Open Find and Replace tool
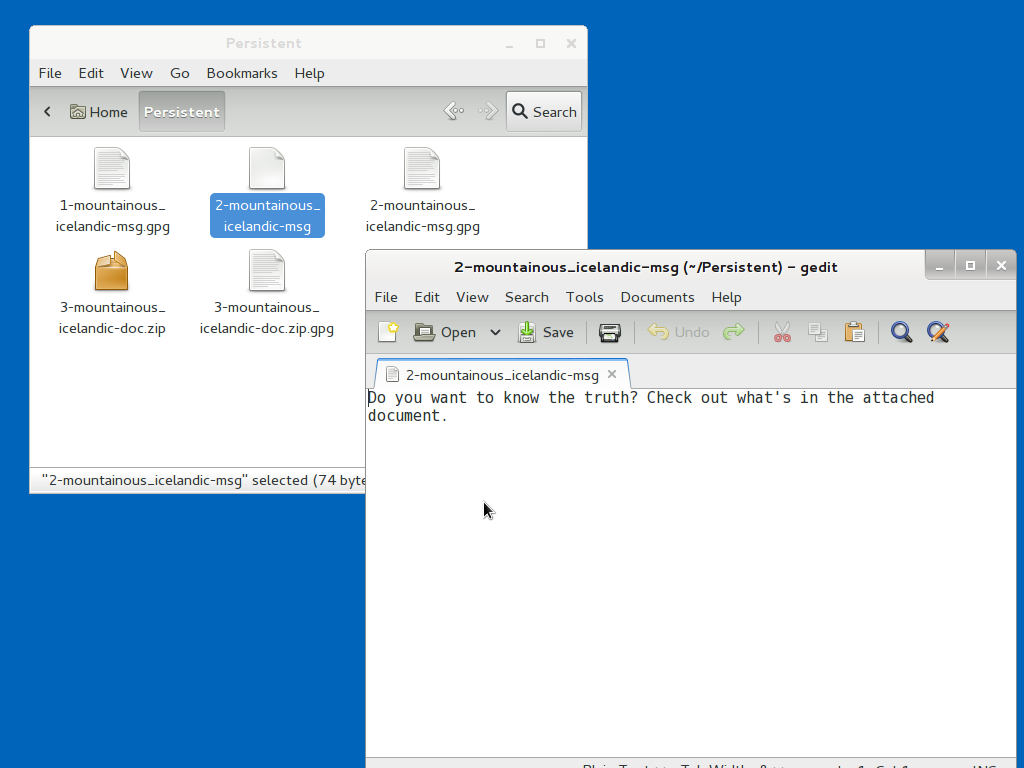This screenshot has height=768, width=1024. (938, 332)
